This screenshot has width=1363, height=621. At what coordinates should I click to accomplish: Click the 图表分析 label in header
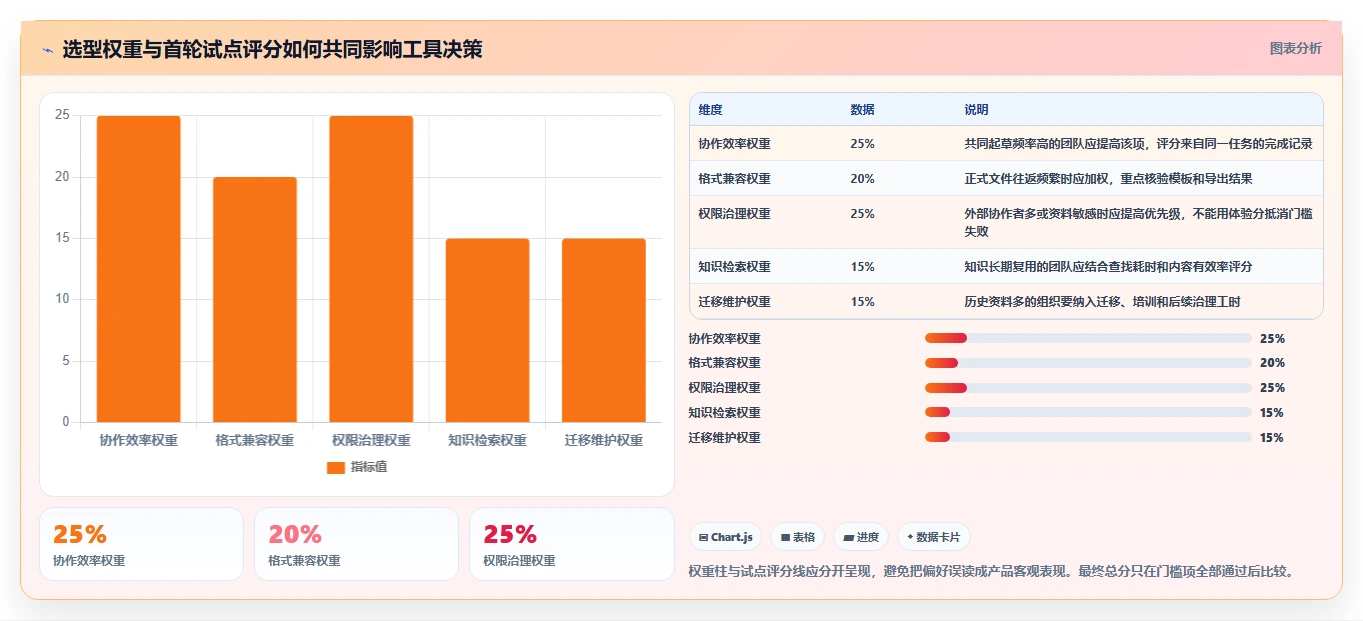tap(1295, 48)
